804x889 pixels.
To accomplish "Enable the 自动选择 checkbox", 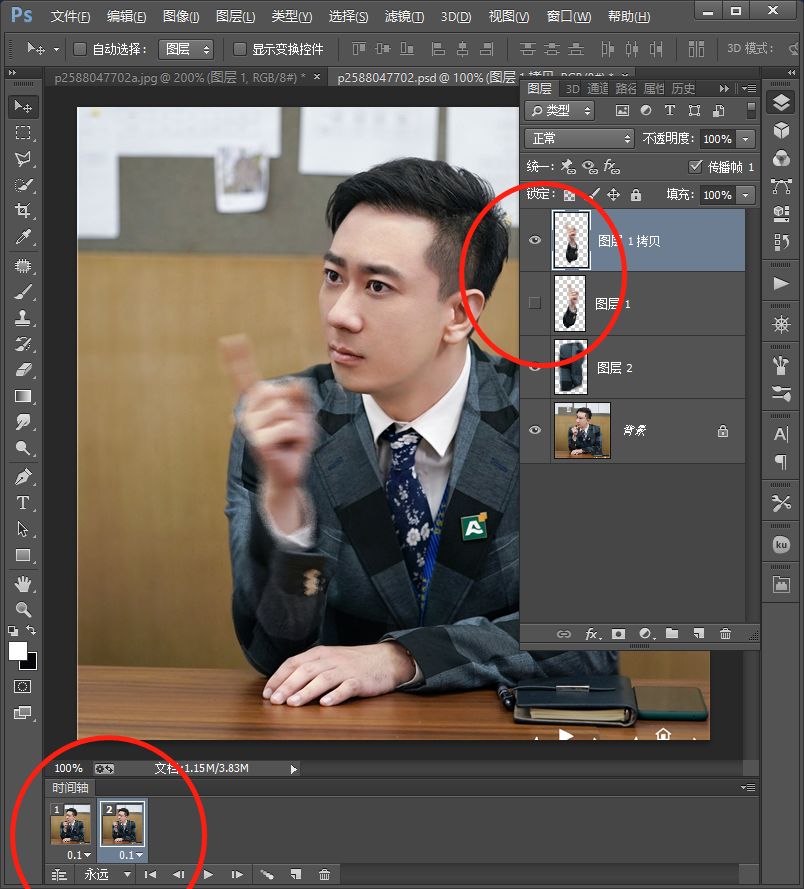I will coord(80,49).
